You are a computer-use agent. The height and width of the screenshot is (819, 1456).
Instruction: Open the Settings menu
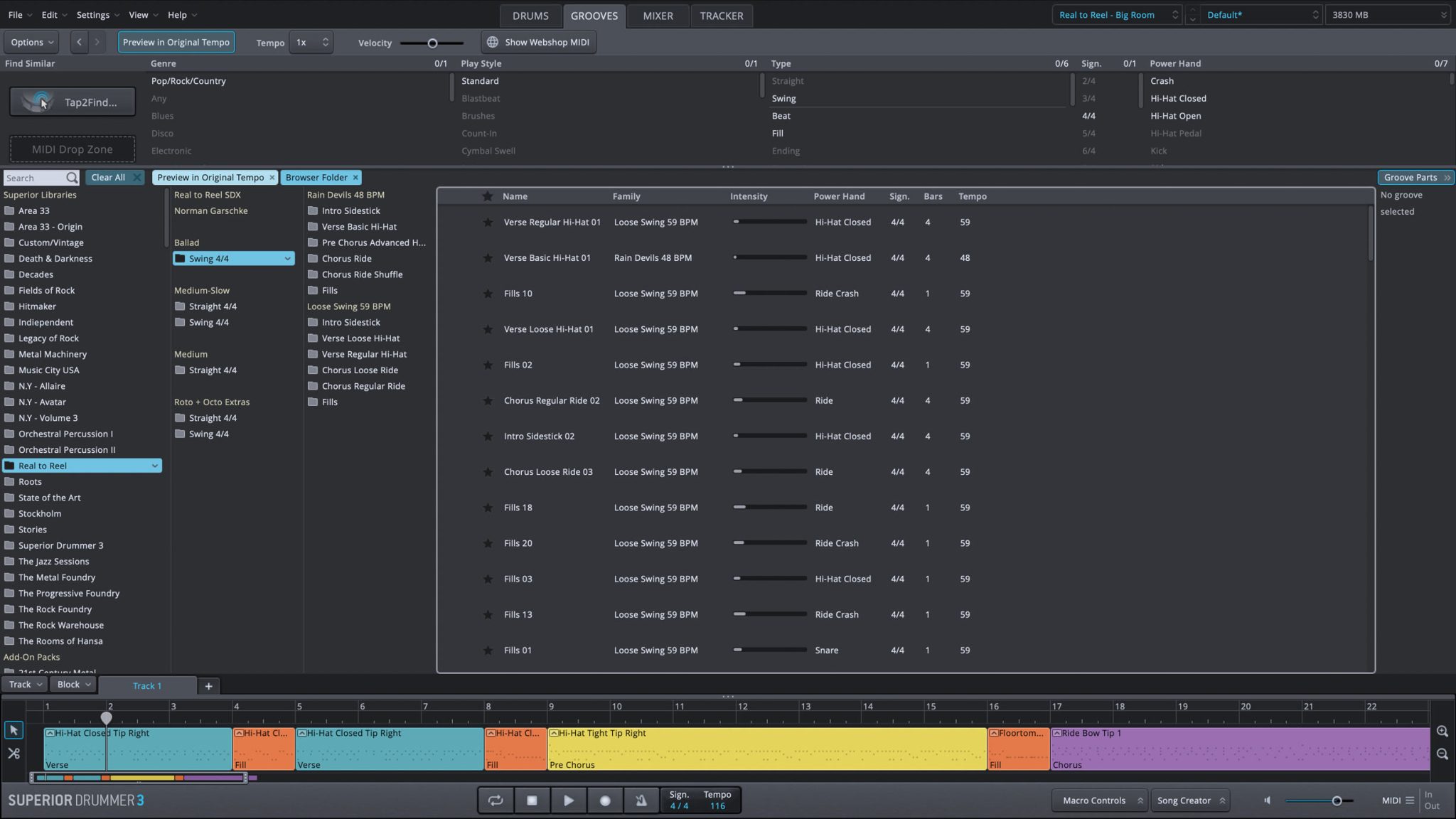[x=98, y=15]
